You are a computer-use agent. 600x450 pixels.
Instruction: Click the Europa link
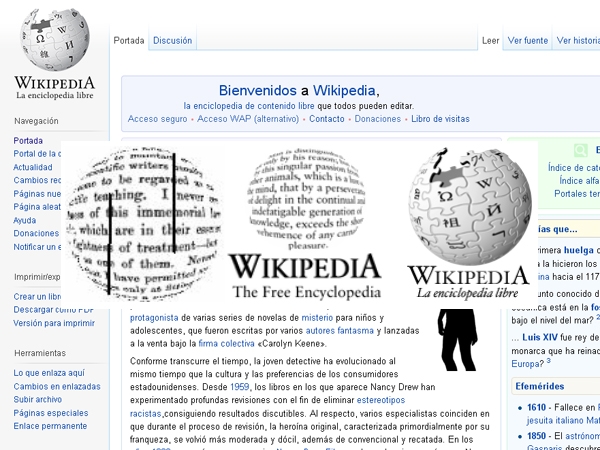click(x=524, y=364)
